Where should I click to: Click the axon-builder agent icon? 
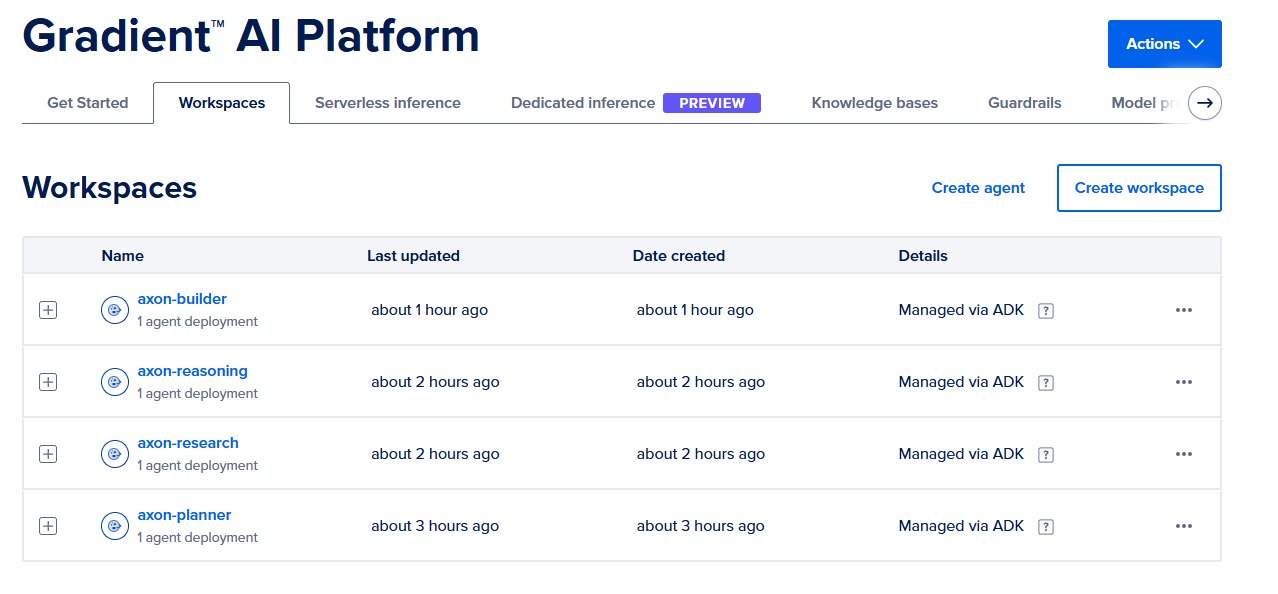coord(115,310)
